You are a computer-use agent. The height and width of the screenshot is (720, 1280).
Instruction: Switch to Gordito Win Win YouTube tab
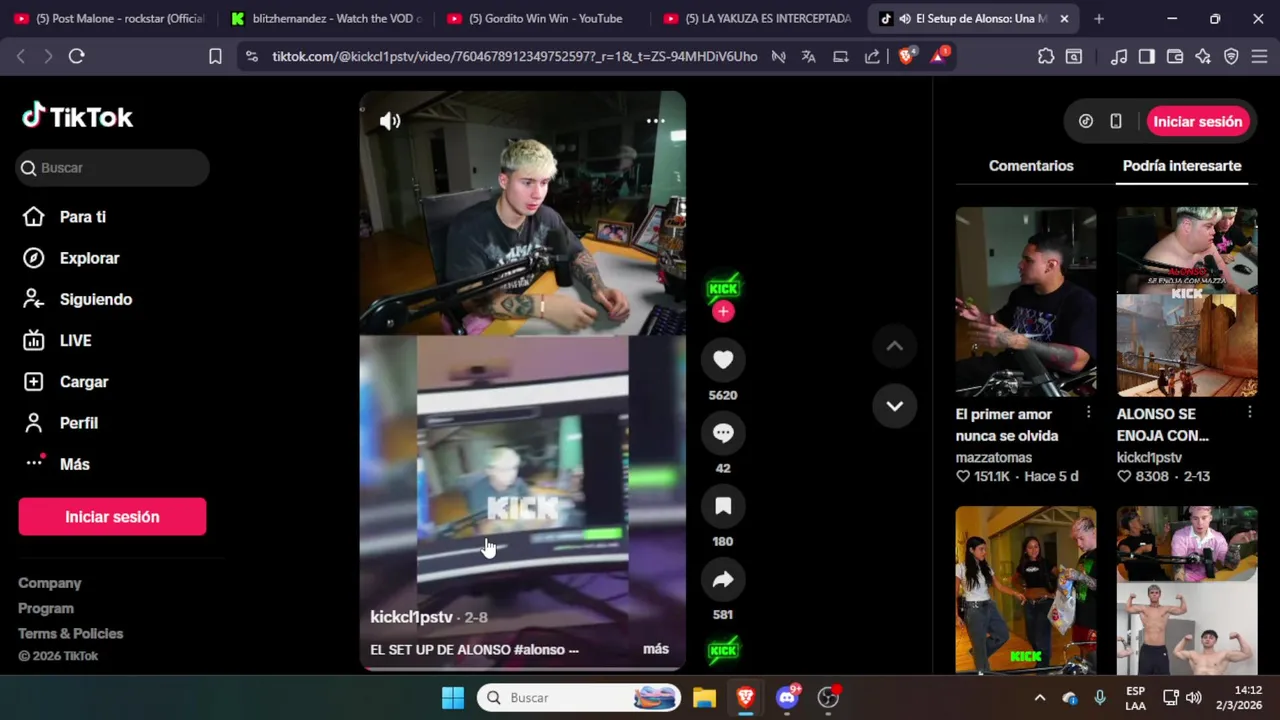click(x=544, y=18)
